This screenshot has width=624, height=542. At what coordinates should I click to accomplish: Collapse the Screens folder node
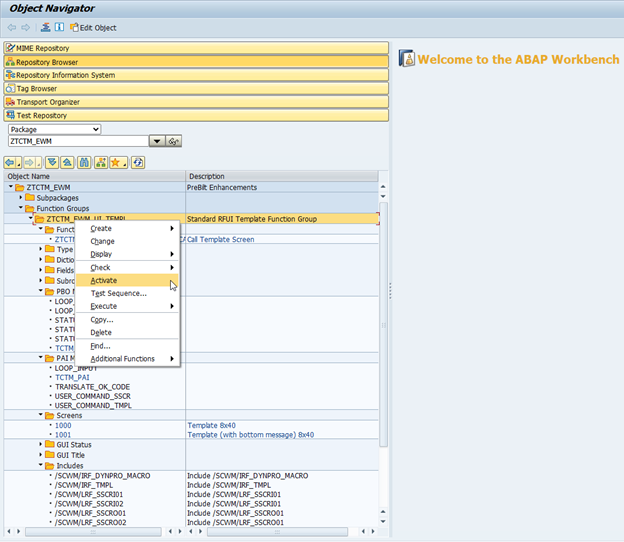coord(41,415)
